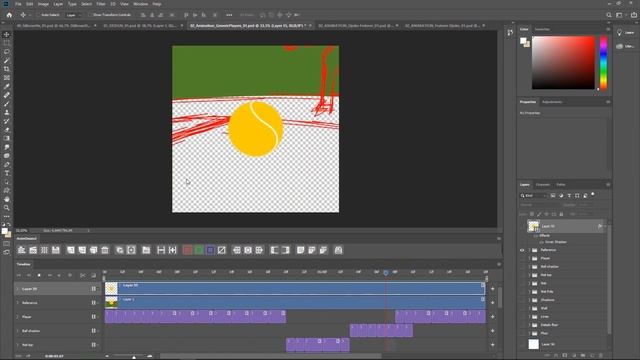The height and width of the screenshot is (360, 640).
Task: Toggle lock all icon in Layers panel
Action: point(561,214)
